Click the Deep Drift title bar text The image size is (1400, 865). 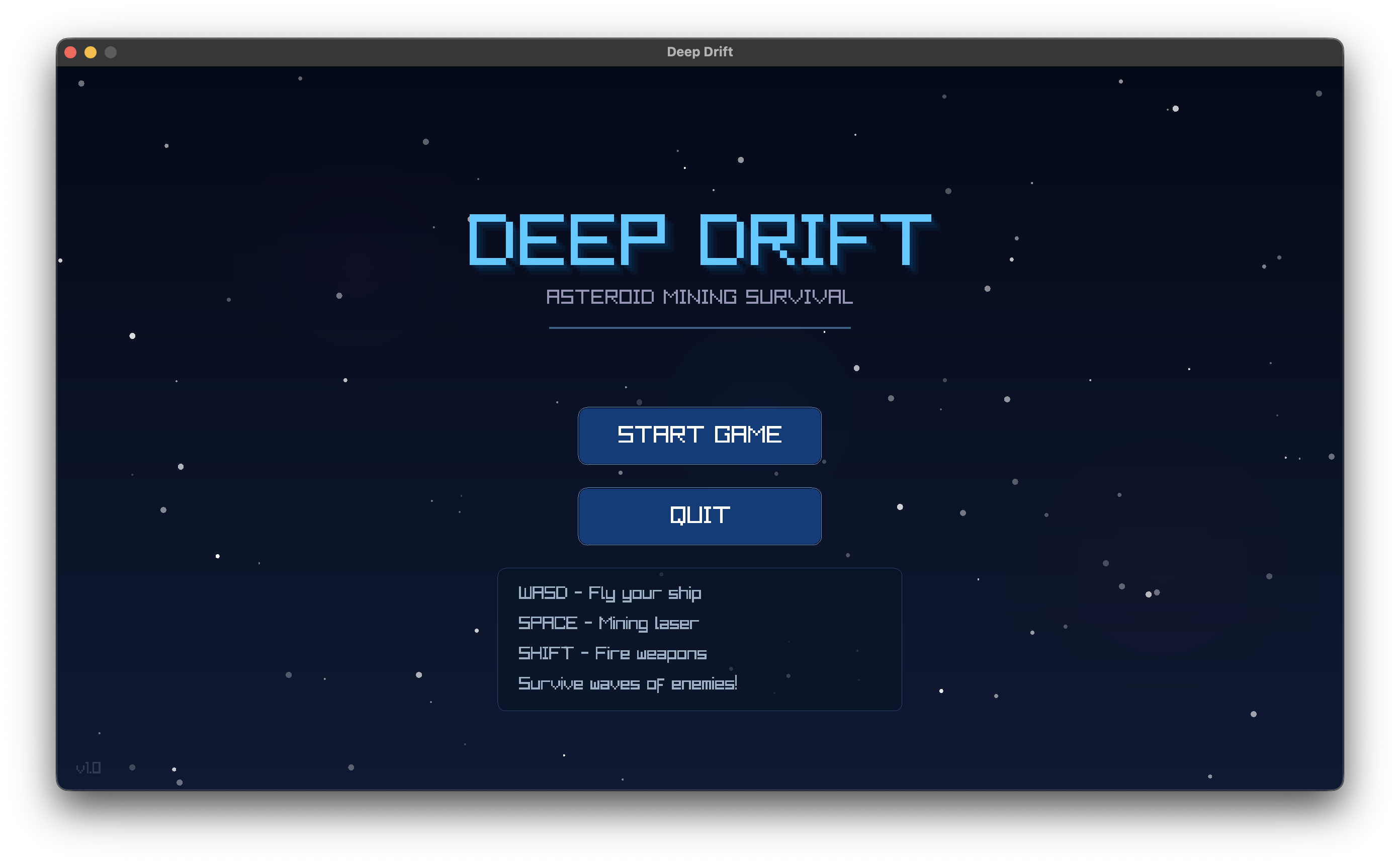coord(699,51)
